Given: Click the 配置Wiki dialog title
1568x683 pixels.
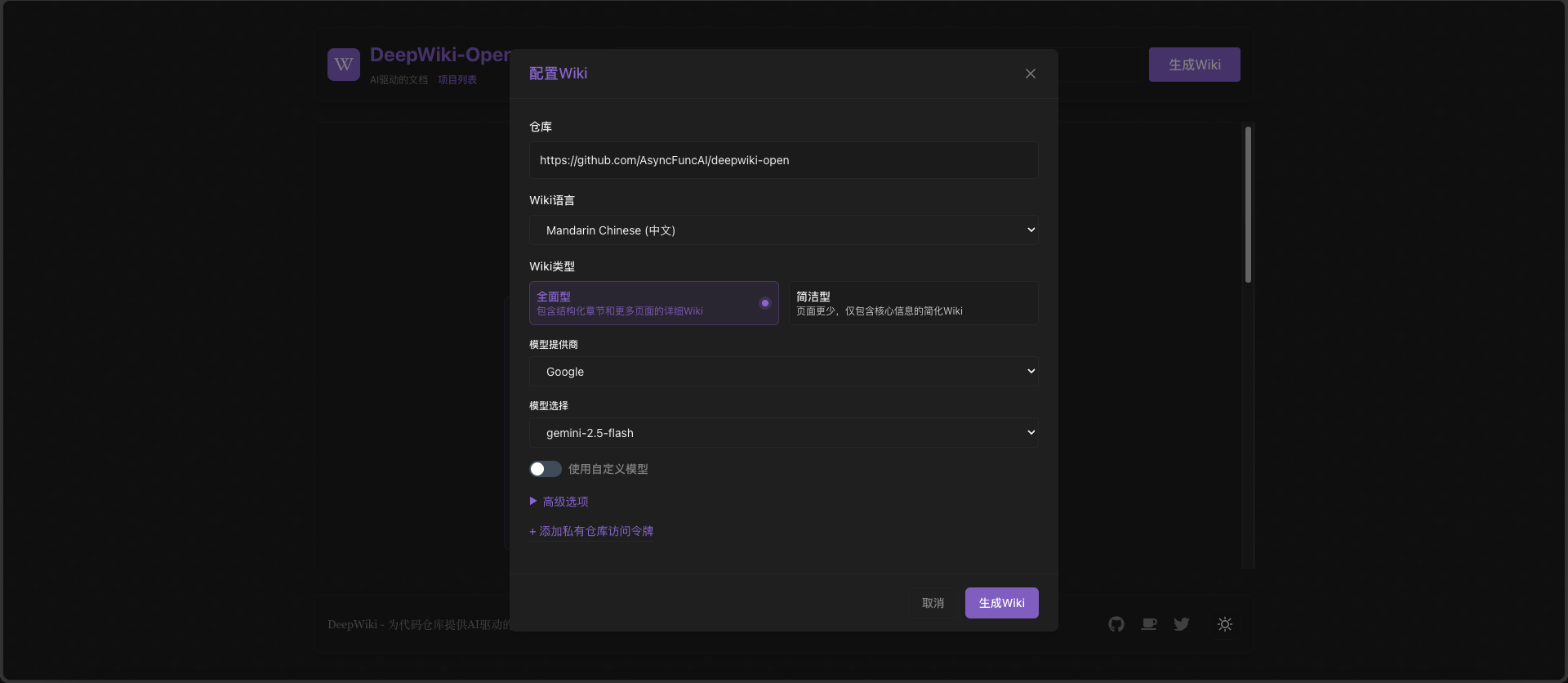Looking at the screenshot, I should coord(559,74).
